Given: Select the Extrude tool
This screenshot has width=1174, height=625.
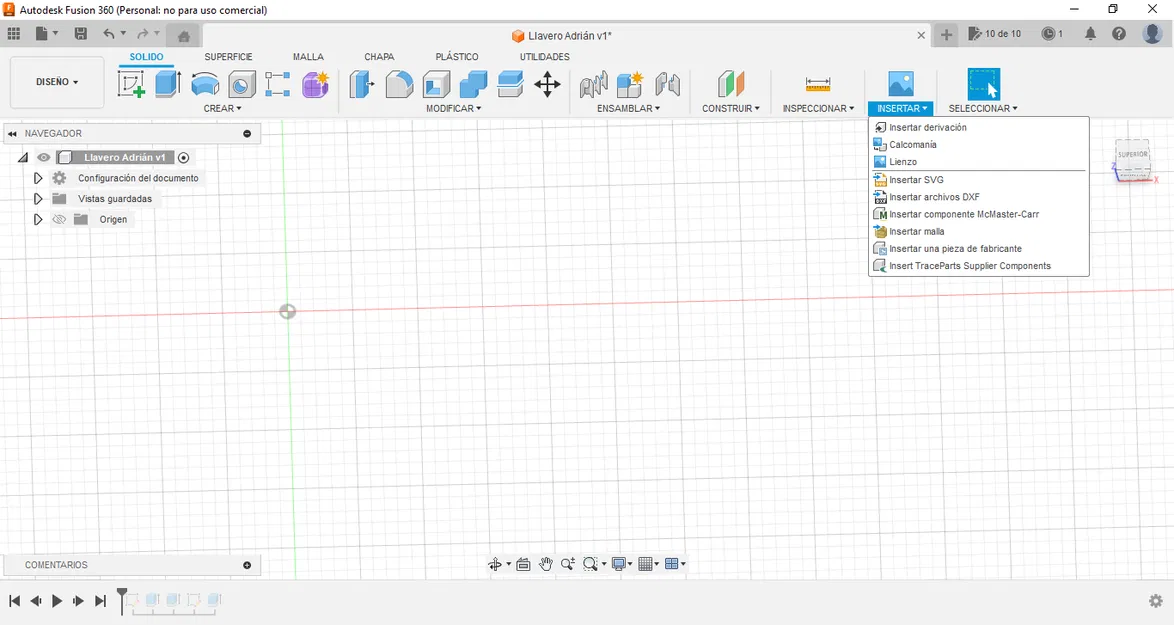Looking at the screenshot, I should [167, 84].
